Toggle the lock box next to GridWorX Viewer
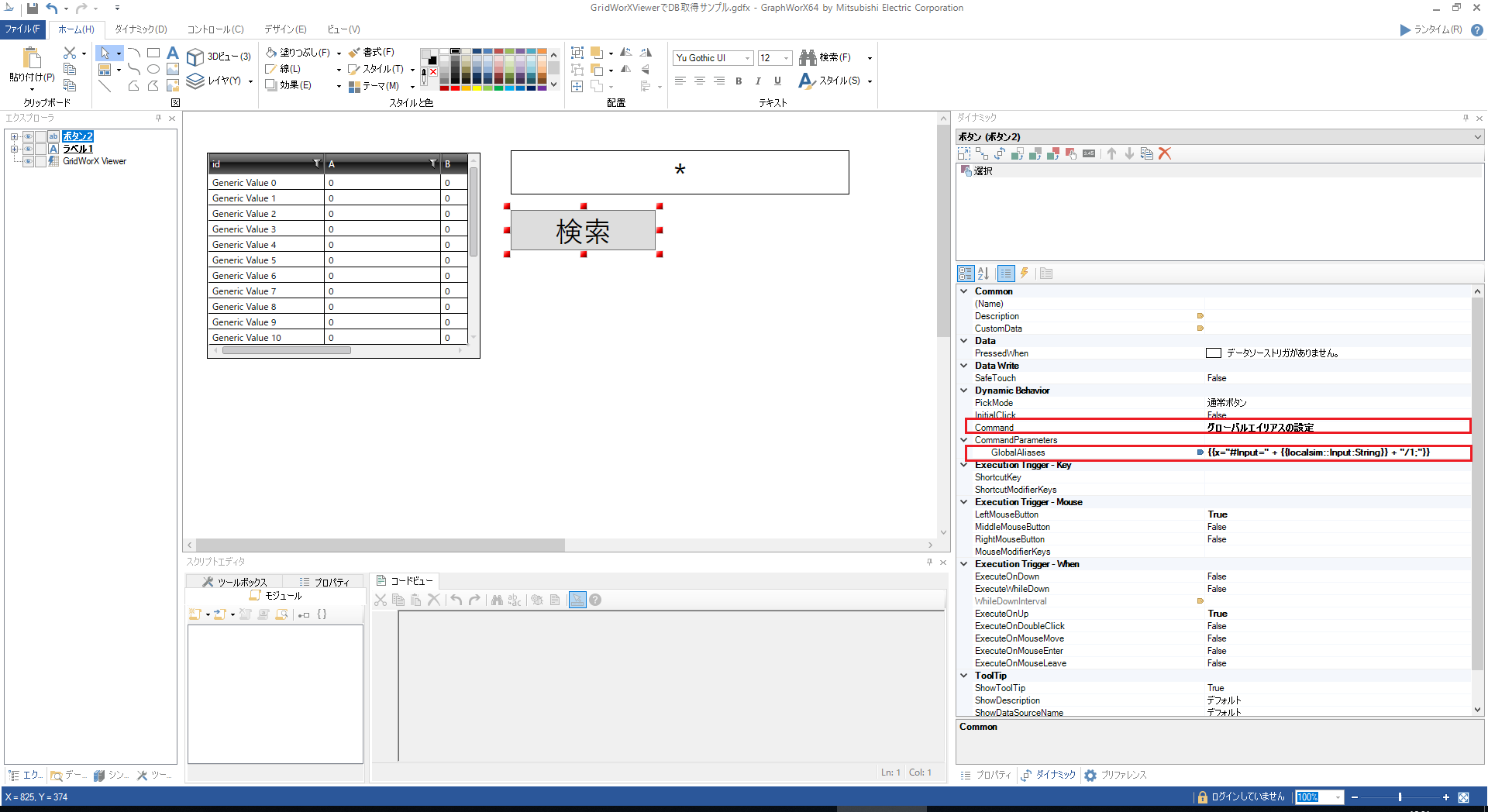Viewport: 1488px width, 812px height. tap(40, 161)
